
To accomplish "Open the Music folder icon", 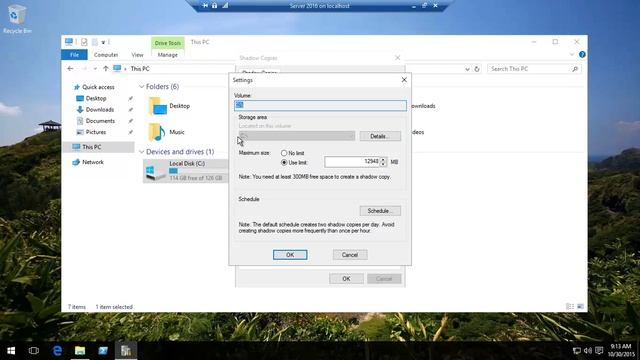I will click(x=157, y=132).
